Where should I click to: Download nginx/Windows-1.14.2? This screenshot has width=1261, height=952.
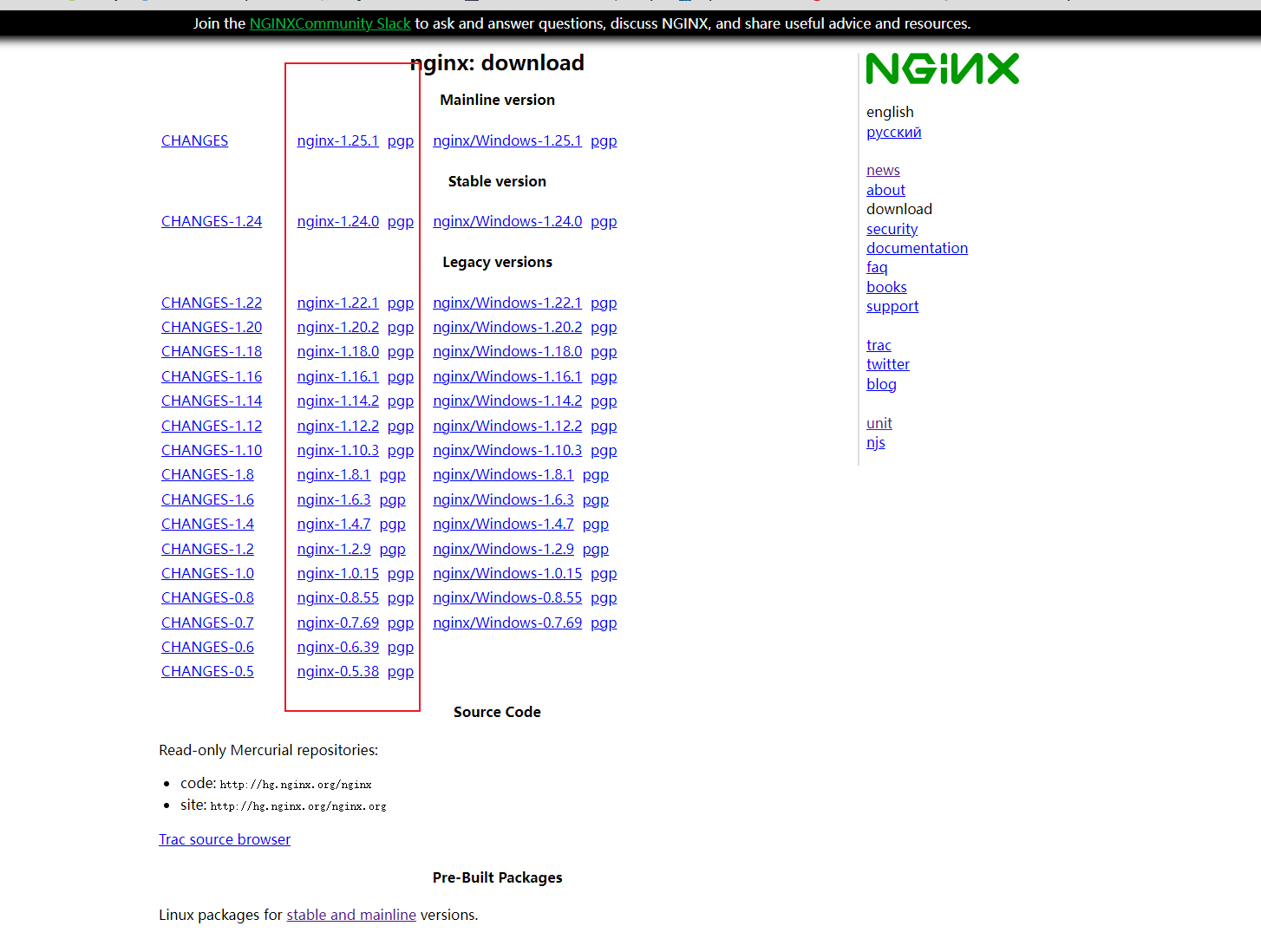[x=507, y=401]
